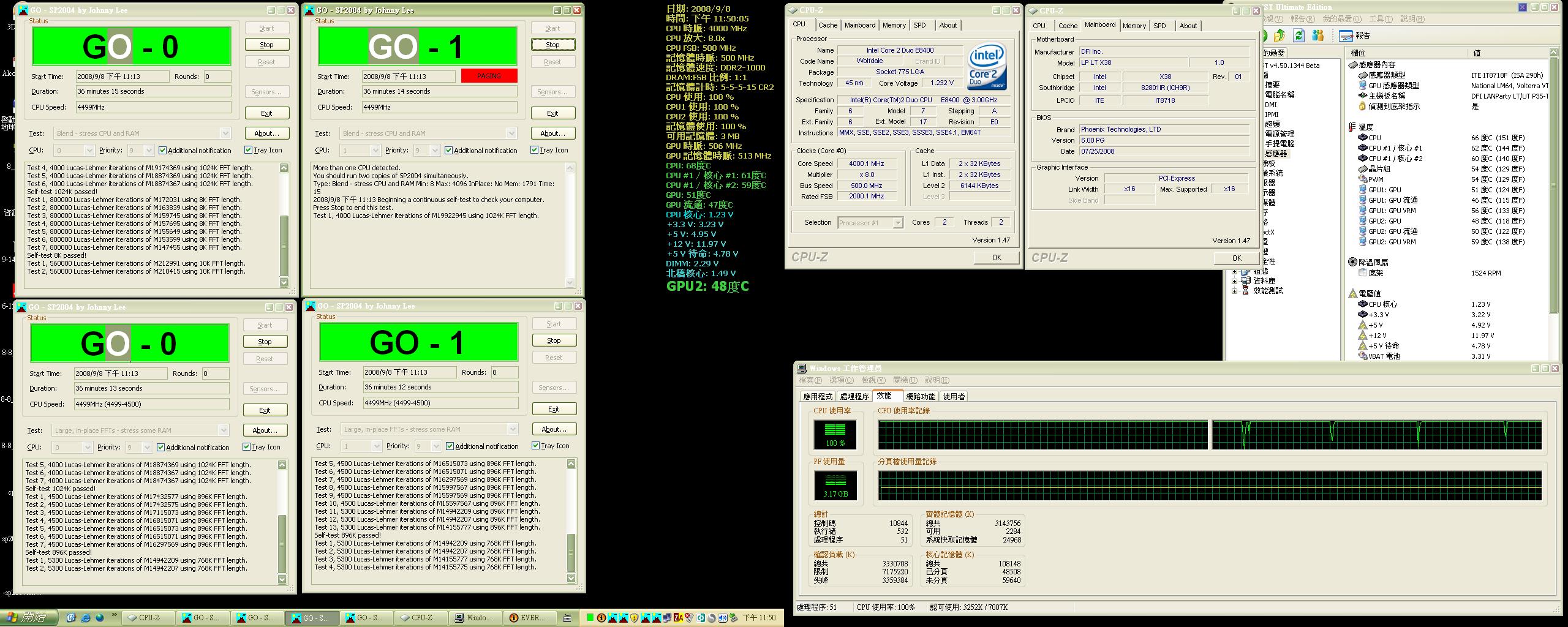
Task: Toggle Additional notification in the 36 minutes 15 seconds window
Action: [195, 150]
